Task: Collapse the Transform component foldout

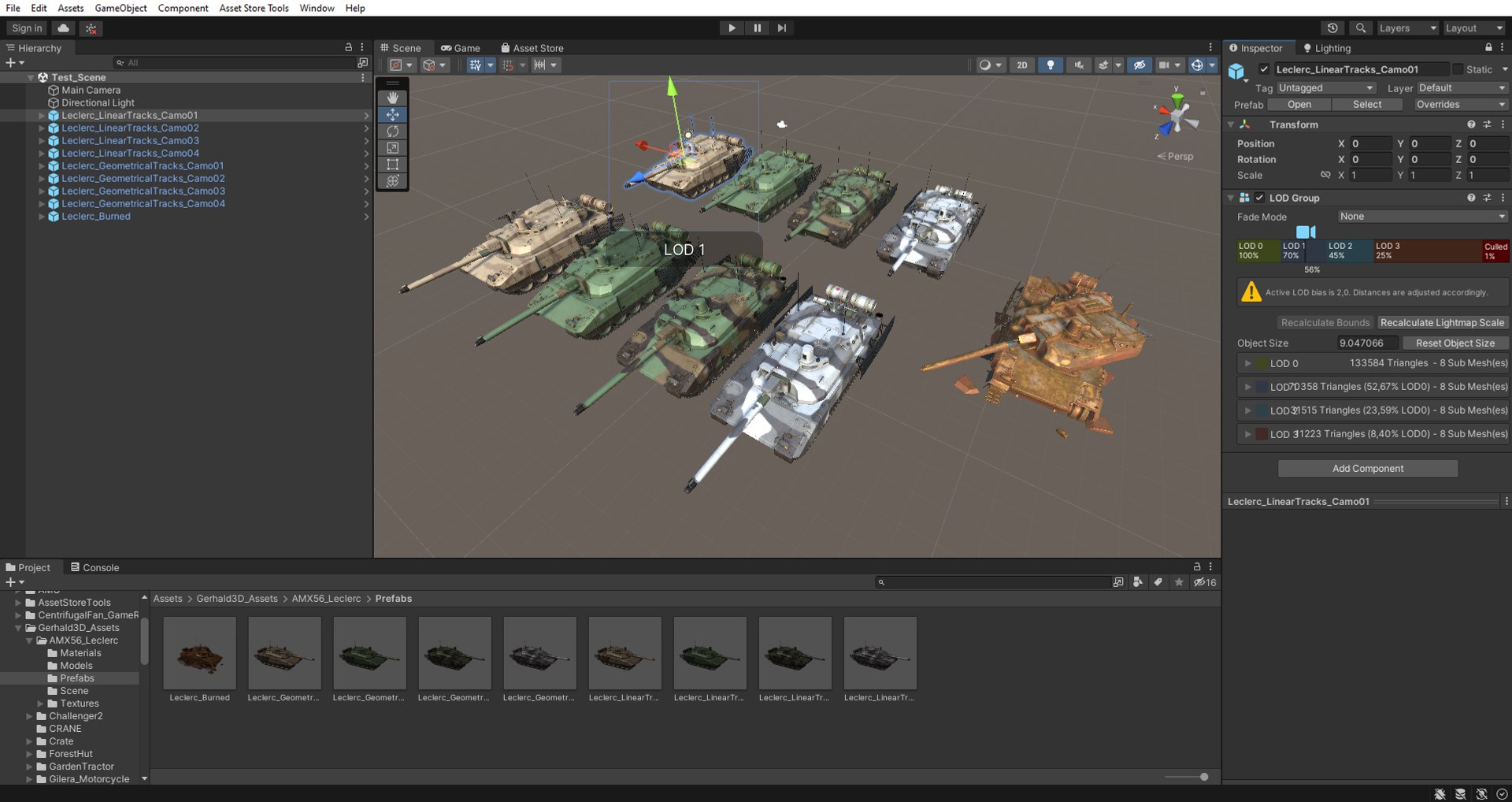Action: (x=1231, y=124)
